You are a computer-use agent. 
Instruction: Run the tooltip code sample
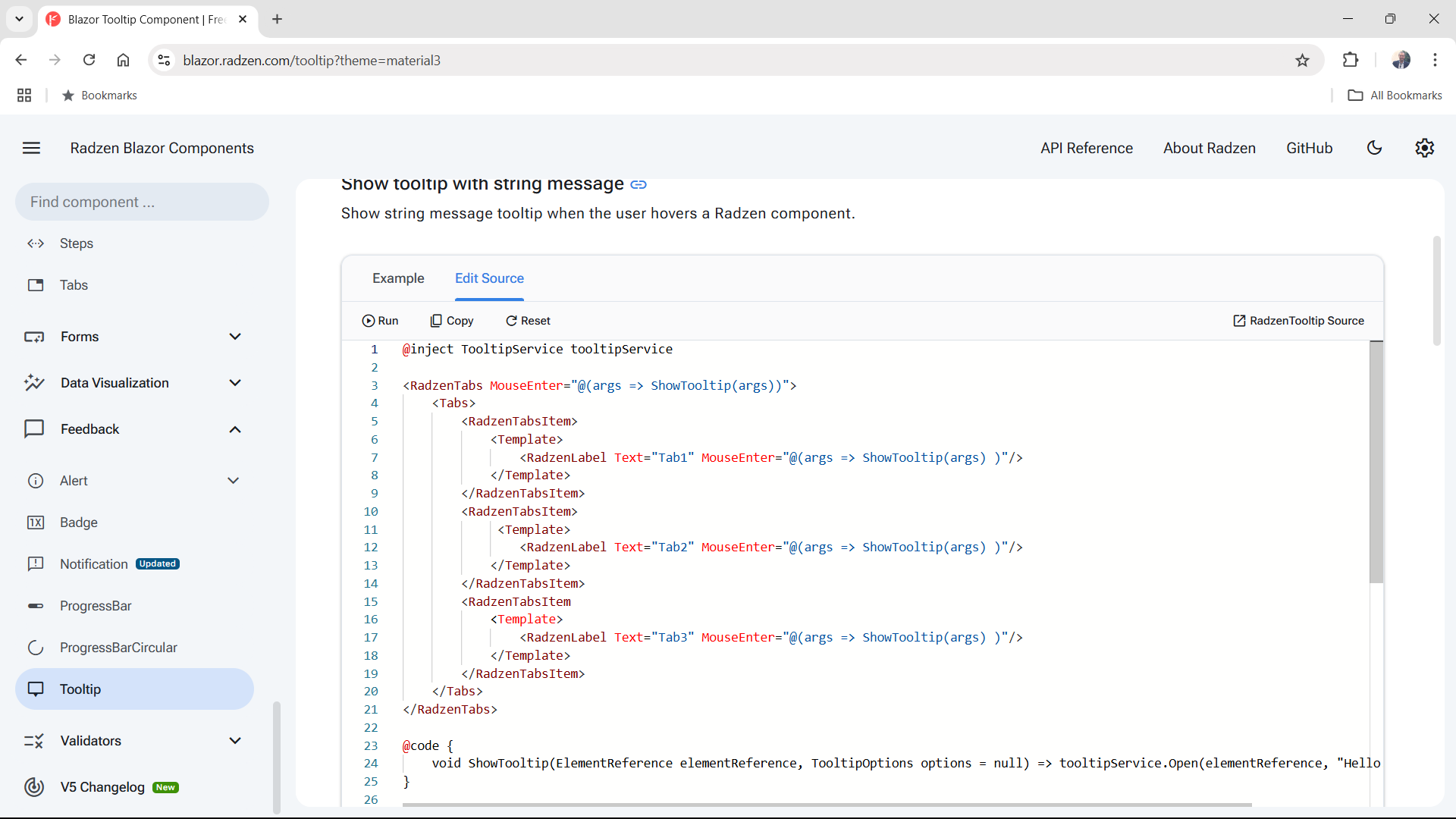point(381,320)
